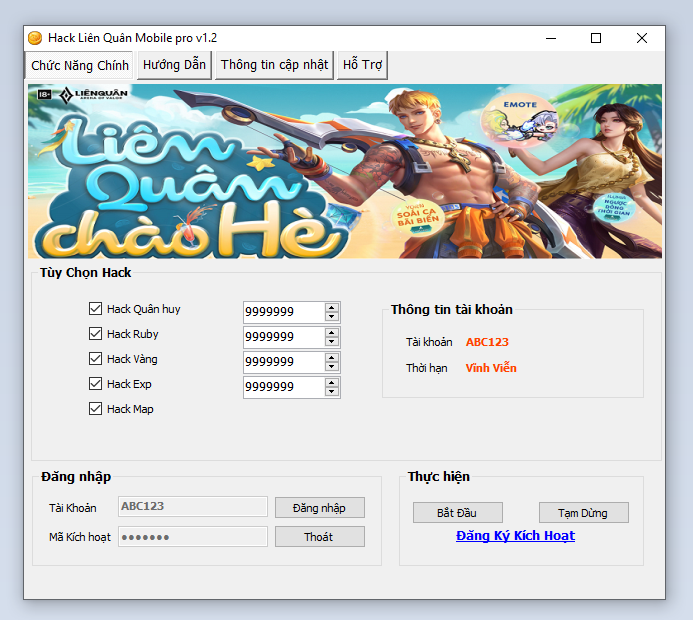Open the Đăng Ký Kích Hoạt link

click(x=515, y=536)
